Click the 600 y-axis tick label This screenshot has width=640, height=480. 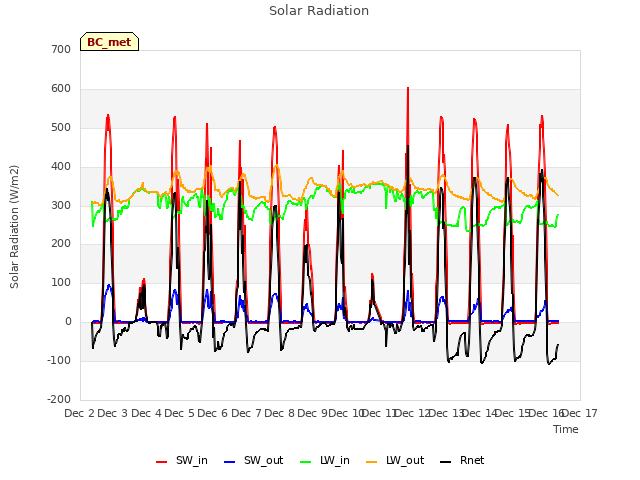click(61, 88)
